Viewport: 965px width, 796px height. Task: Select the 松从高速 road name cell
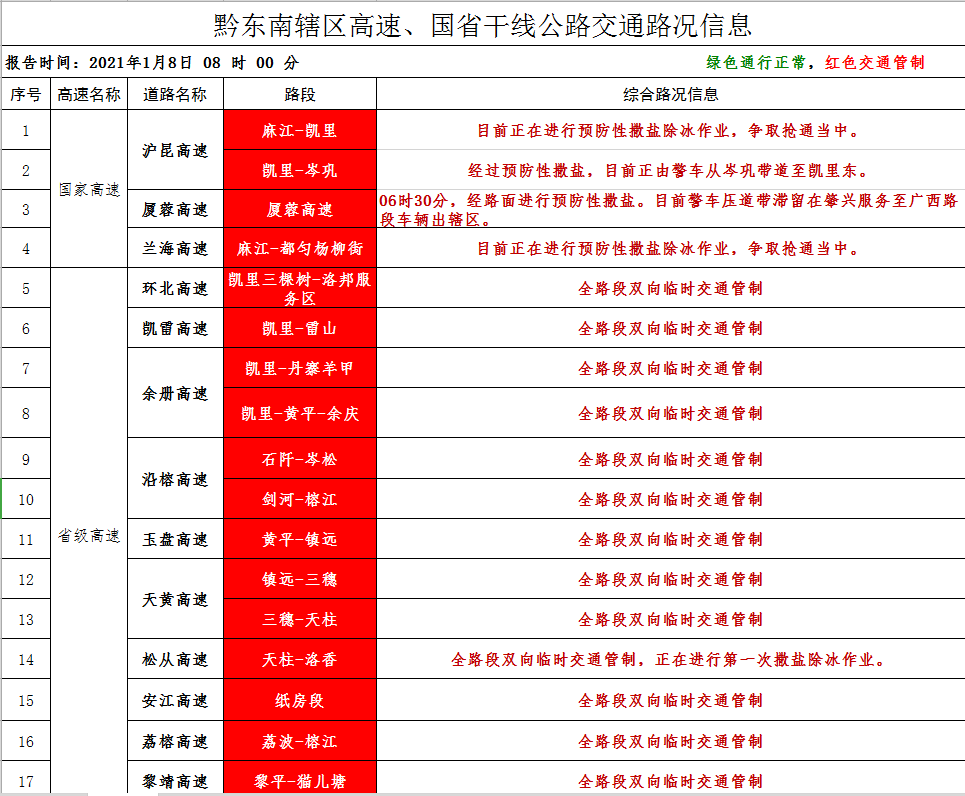point(175,659)
